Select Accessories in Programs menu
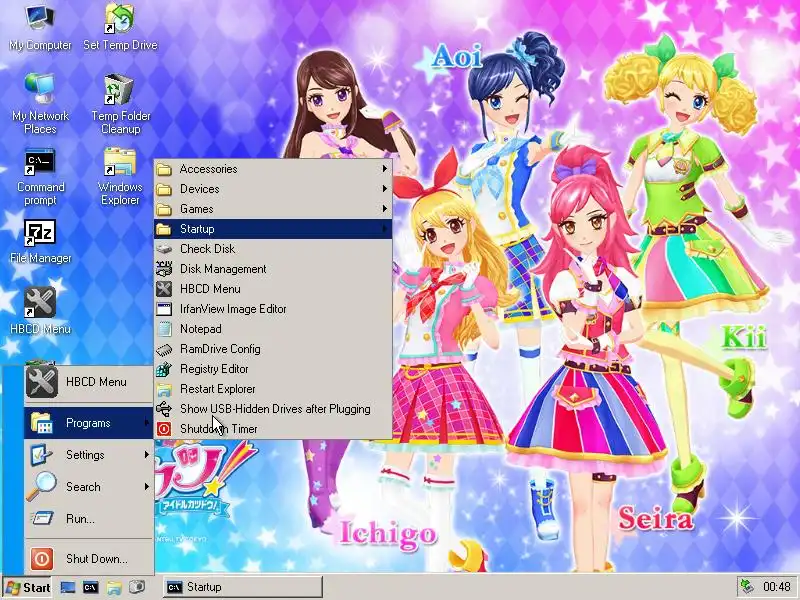The height and width of the screenshot is (600, 800). click(x=273, y=169)
